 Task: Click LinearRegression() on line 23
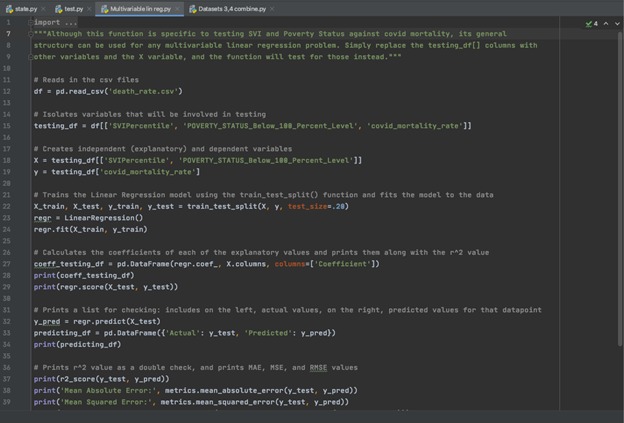coord(103,218)
